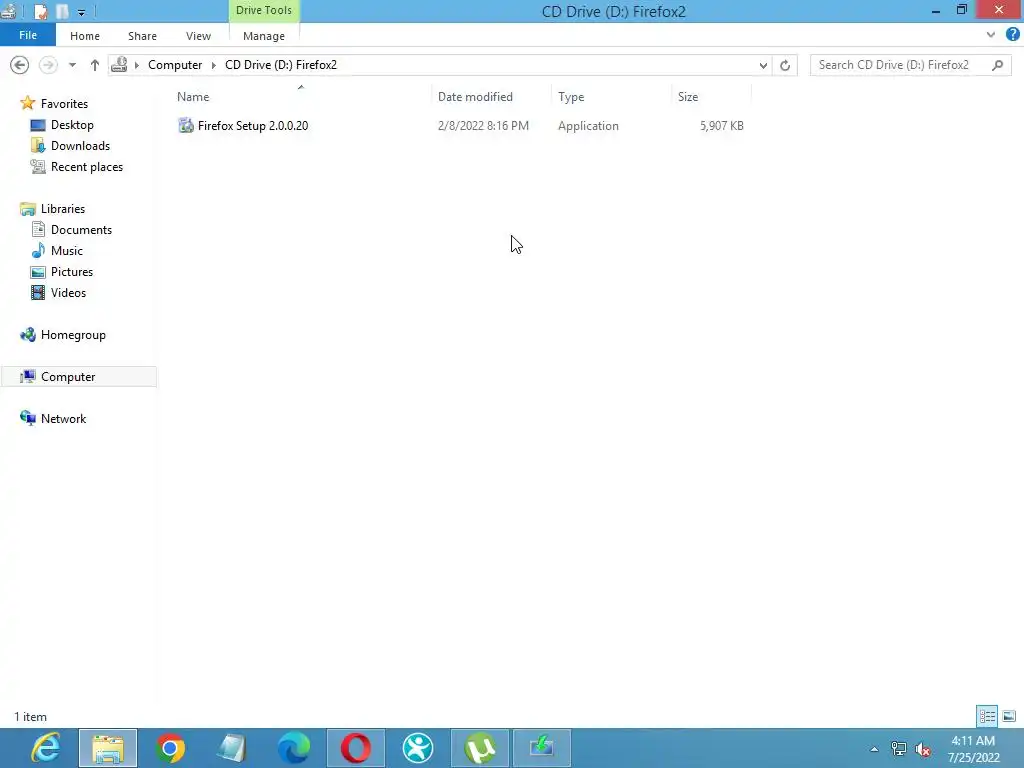The width and height of the screenshot is (1024, 768).
Task: Click the Firefox Setup application icon
Action: [186, 125]
